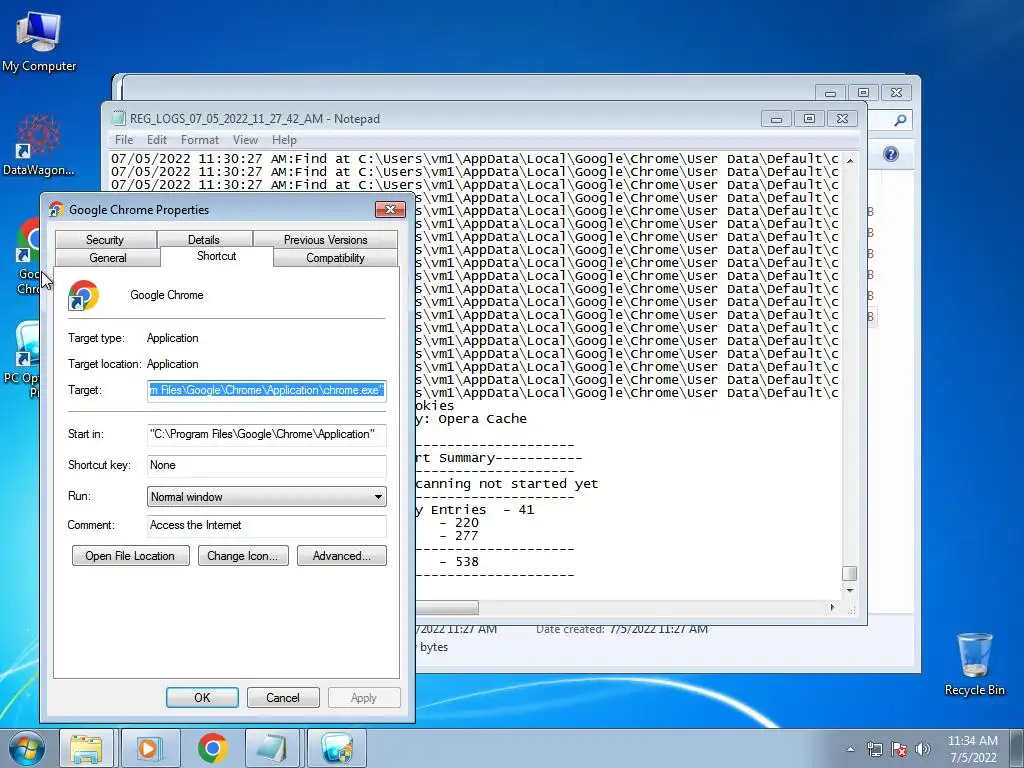Open Advanced shortcut settings
Image resolution: width=1024 pixels, height=768 pixels.
(342, 556)
